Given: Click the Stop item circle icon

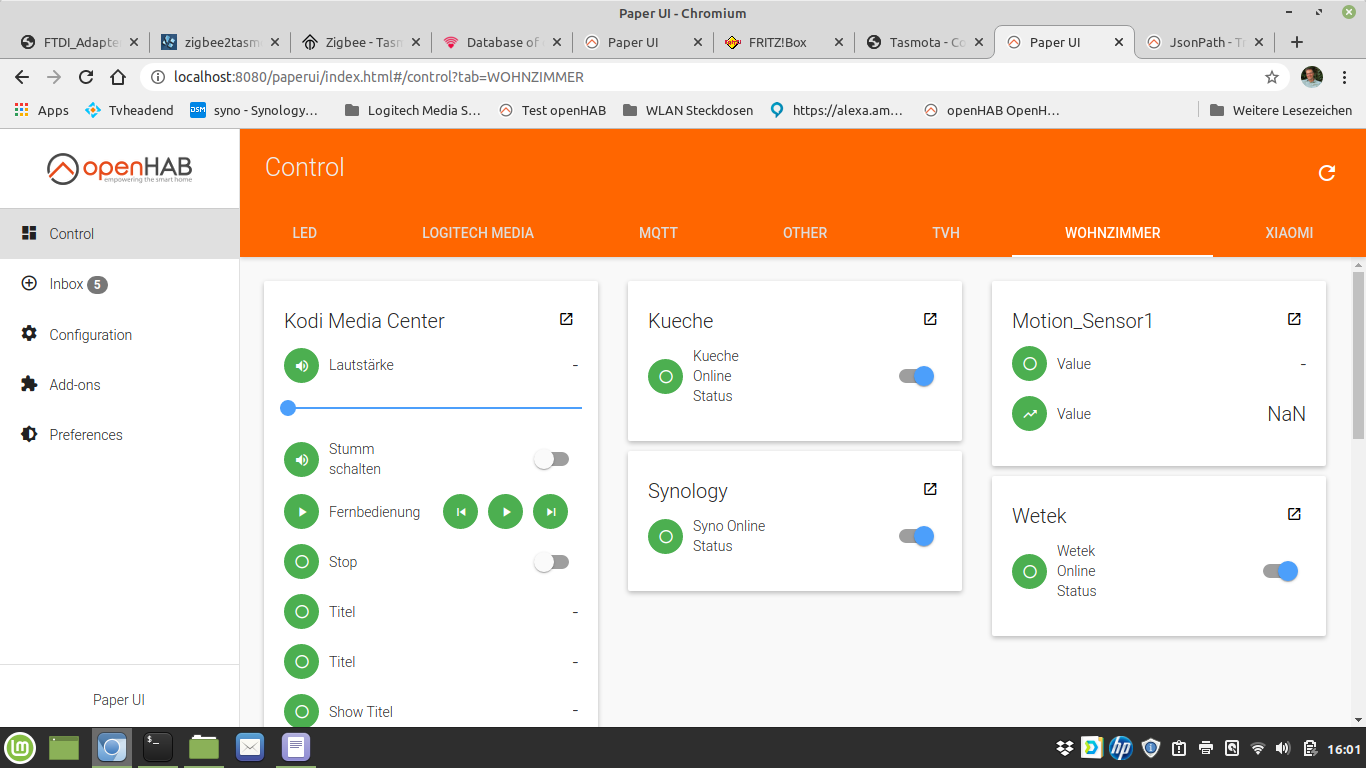Looking at the screenshot, I should click(x=301, y=562).
